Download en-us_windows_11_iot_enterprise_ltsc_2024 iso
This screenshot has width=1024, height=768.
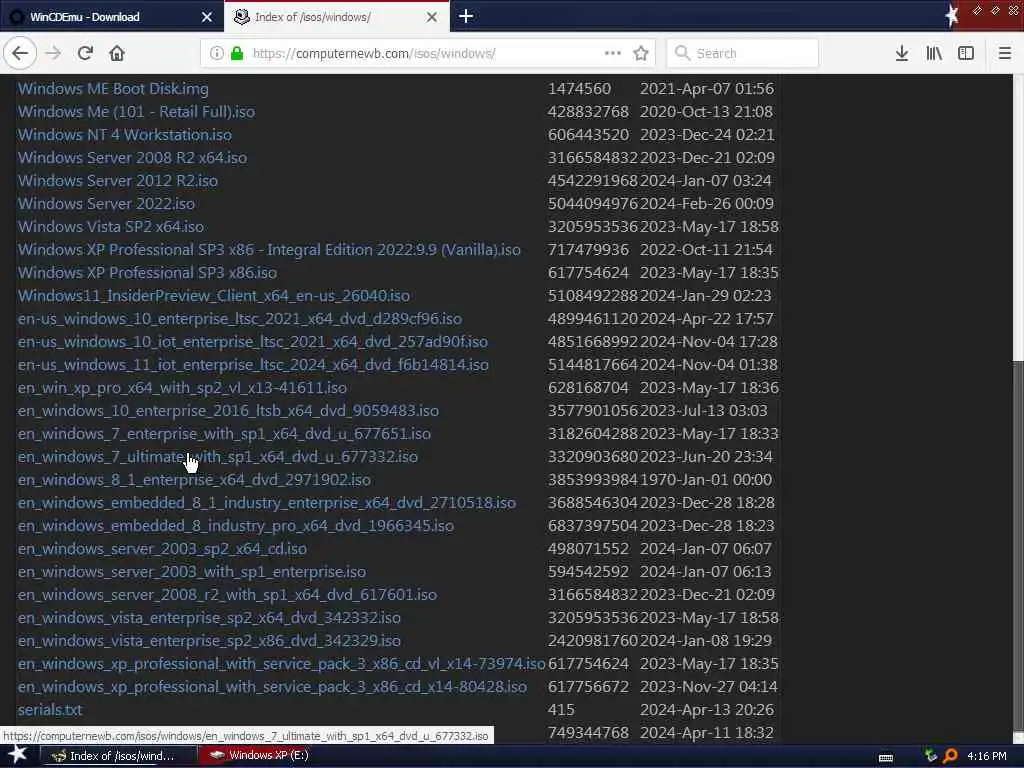click(x=253, y=364)
